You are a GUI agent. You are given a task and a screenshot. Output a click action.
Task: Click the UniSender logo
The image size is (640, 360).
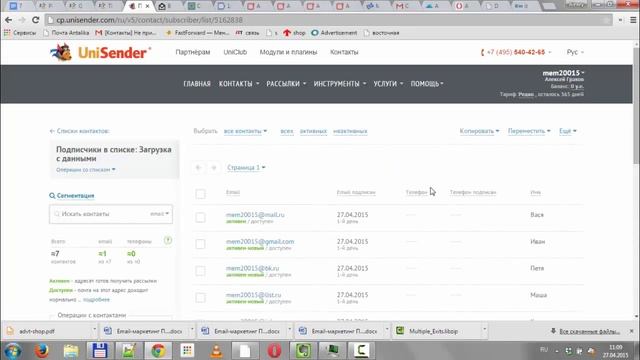(100, 53)
